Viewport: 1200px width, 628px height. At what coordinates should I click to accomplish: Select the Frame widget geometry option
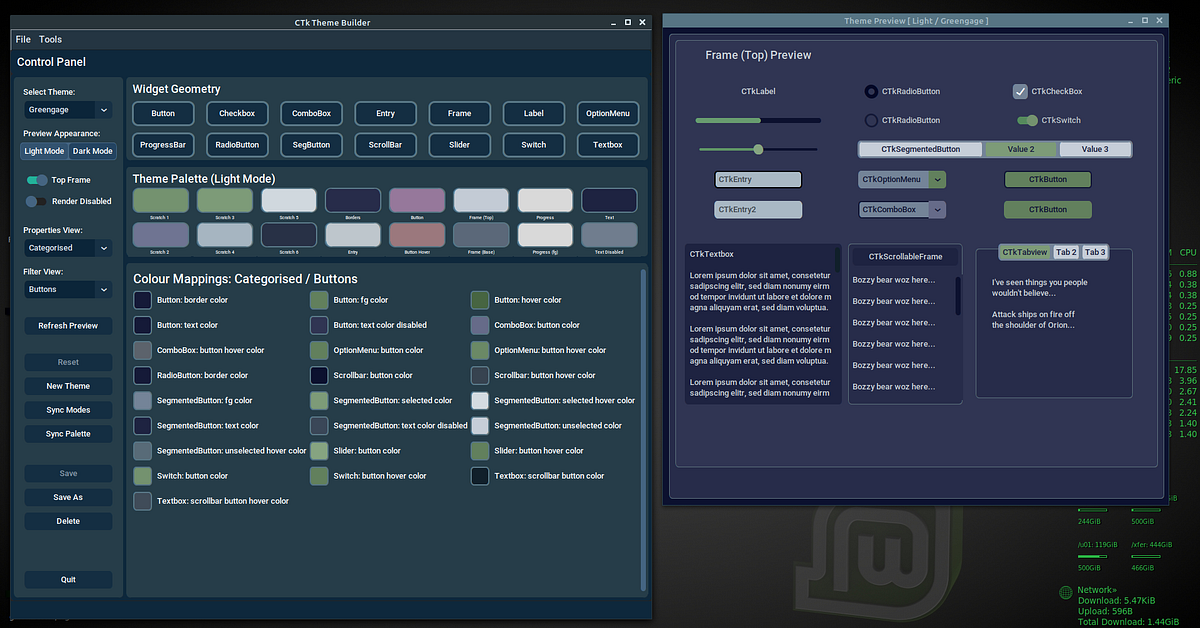click(x=459, y=113)
